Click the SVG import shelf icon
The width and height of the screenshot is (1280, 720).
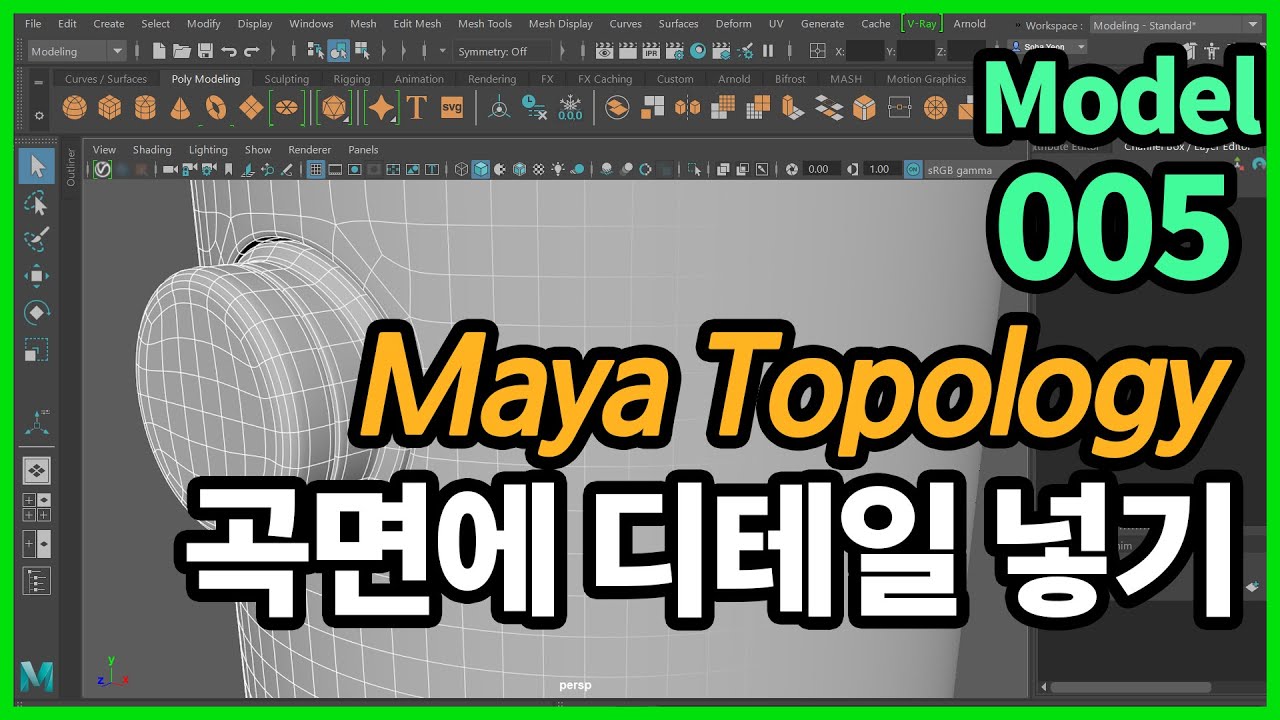click(x=452, y=107)
